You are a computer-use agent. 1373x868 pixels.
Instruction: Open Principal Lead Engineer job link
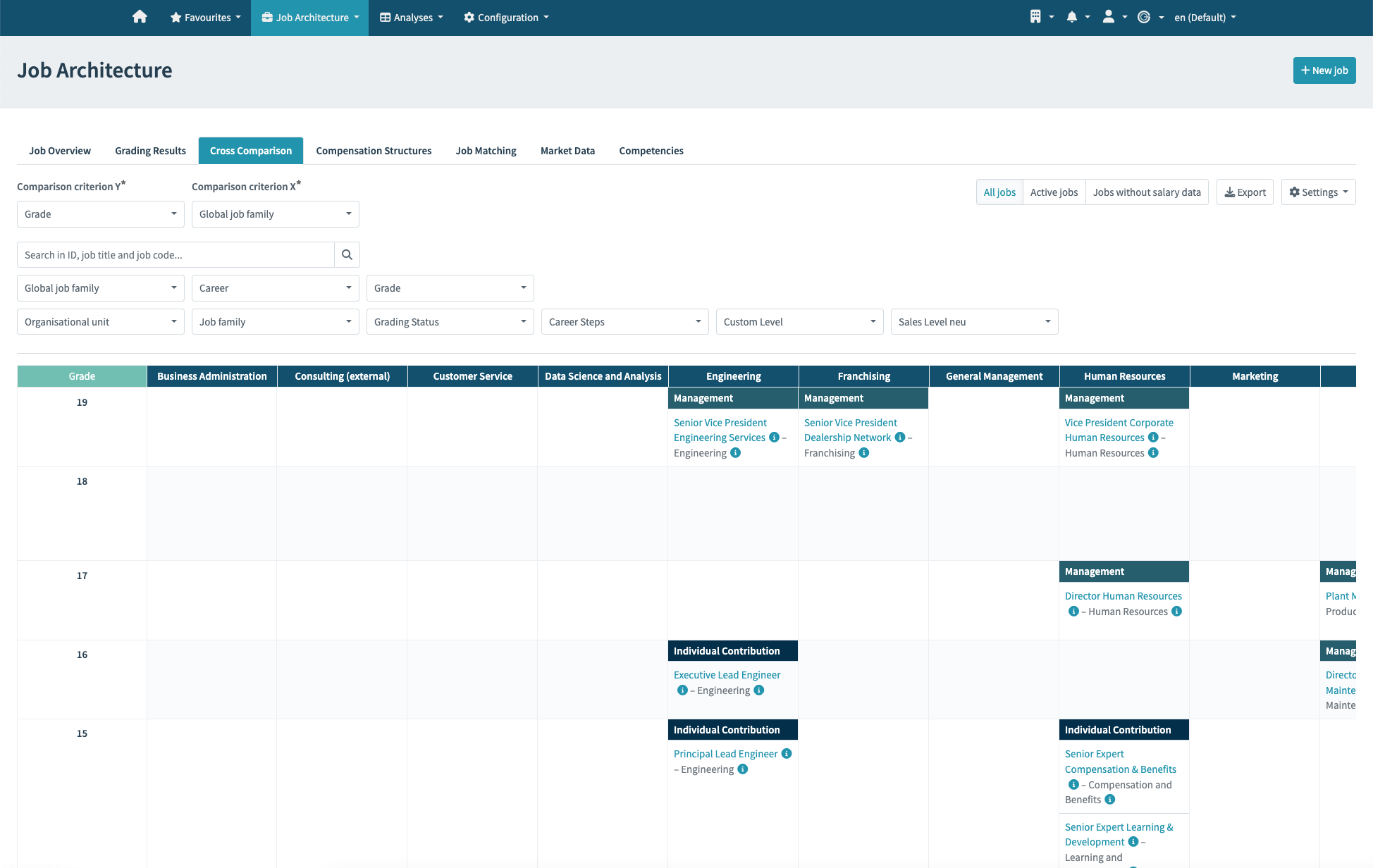[x=725, y=754]
